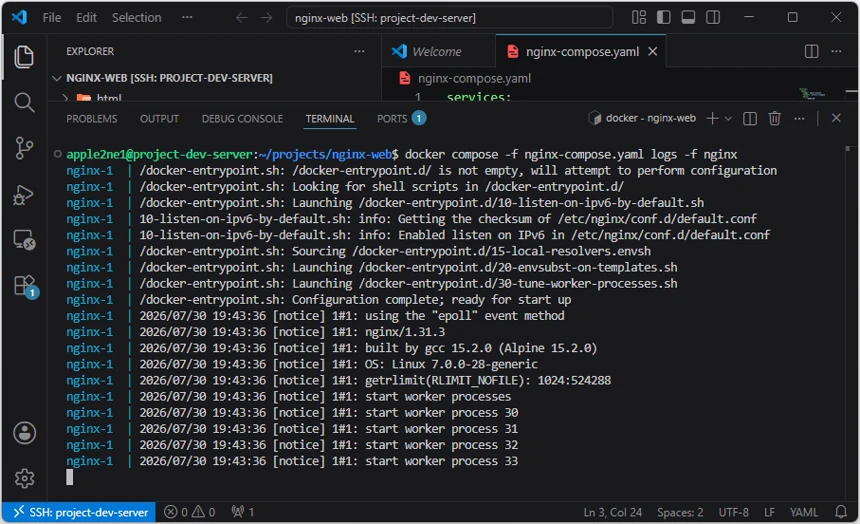Split the editor right

click(811, 52)
